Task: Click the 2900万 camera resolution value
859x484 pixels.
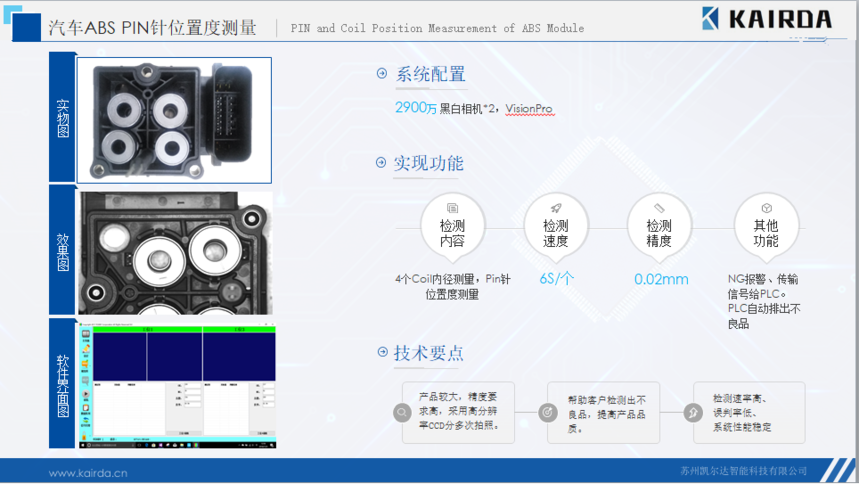Action: click(416, 107)
